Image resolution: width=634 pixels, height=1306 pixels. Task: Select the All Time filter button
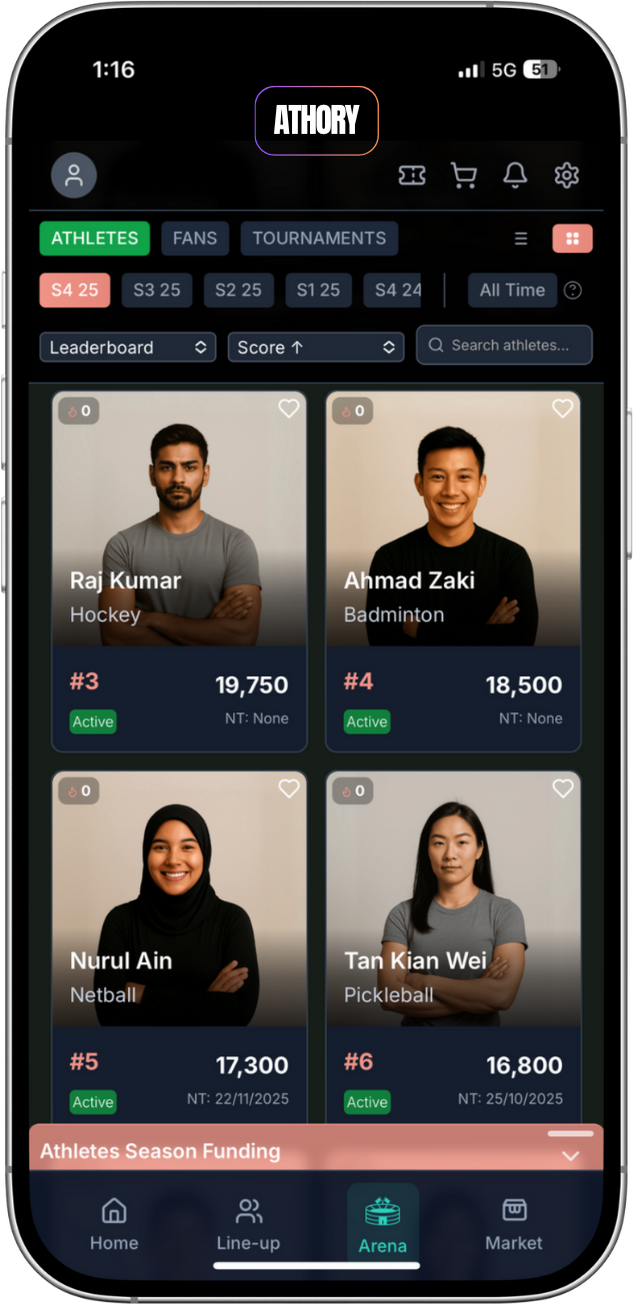(512, 290)
